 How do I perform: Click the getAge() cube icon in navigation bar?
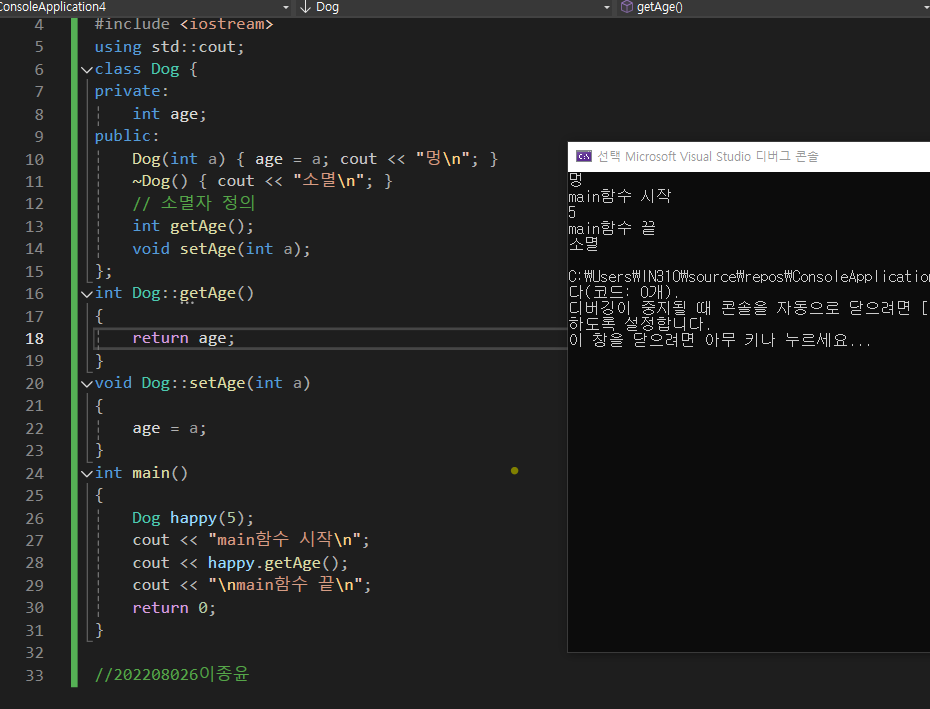point(626,7)
